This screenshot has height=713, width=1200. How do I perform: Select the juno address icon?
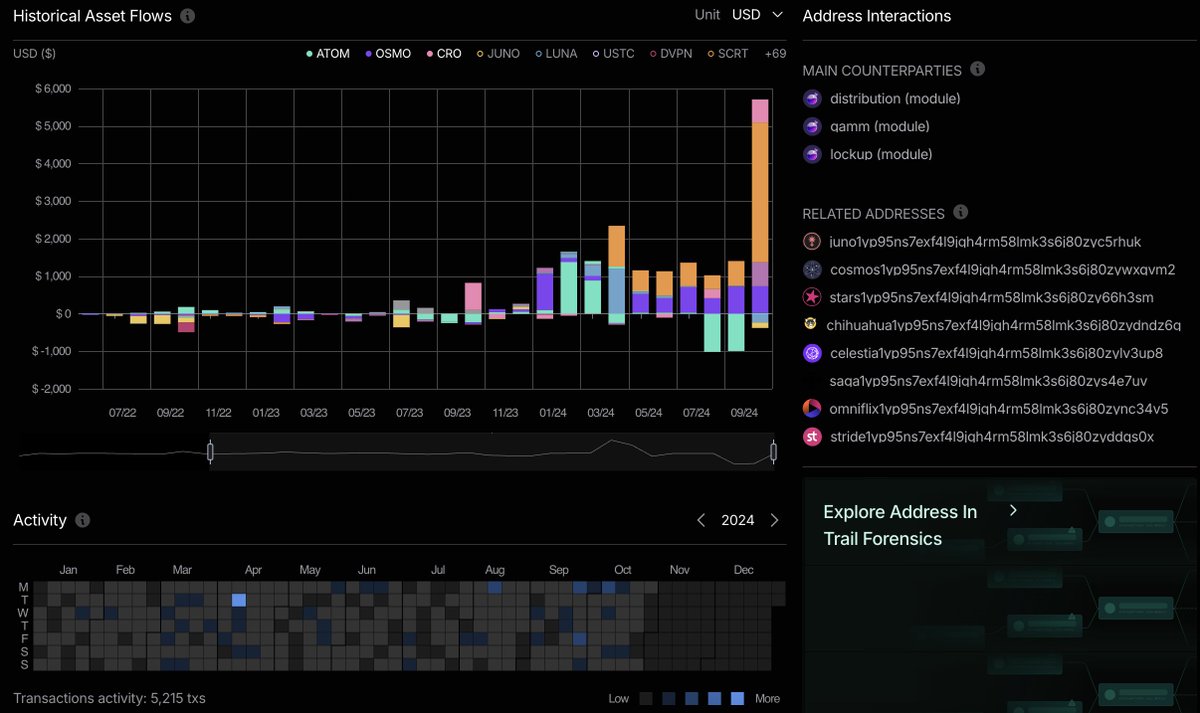pyautogui.click(x=812, y=241)
